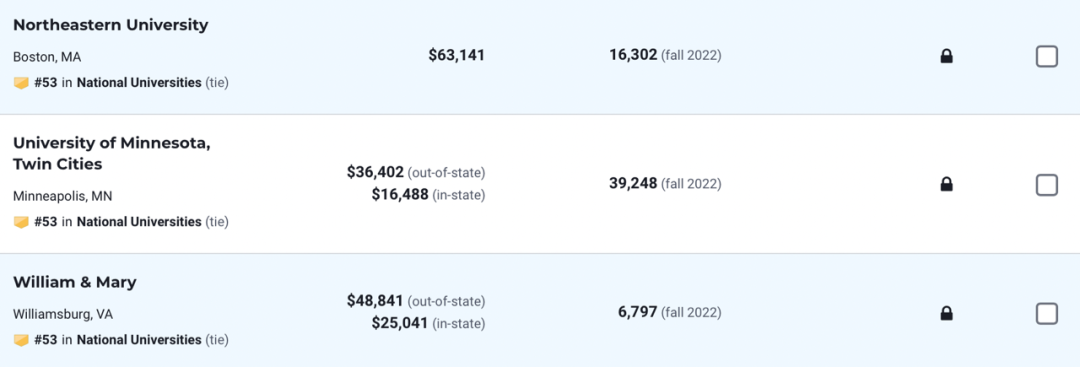Screen dimensions: 1080x367
Task: Click Northeastern's $63,141 tuition figure
Action: [x=457, y=55]
